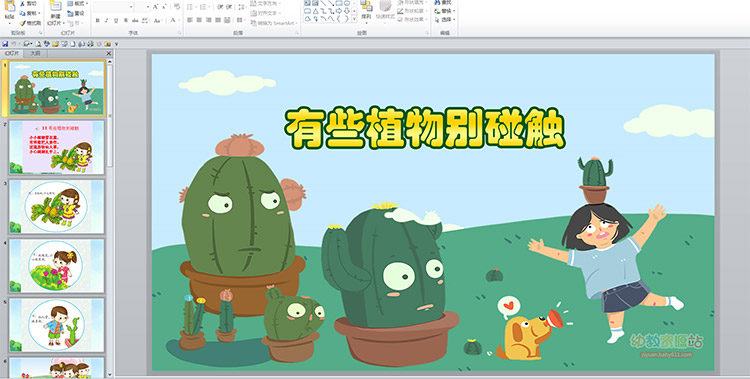Screen dimensions: 750x379
Task: Click the open folder icon in quick access toolbar
Action: 55,44
